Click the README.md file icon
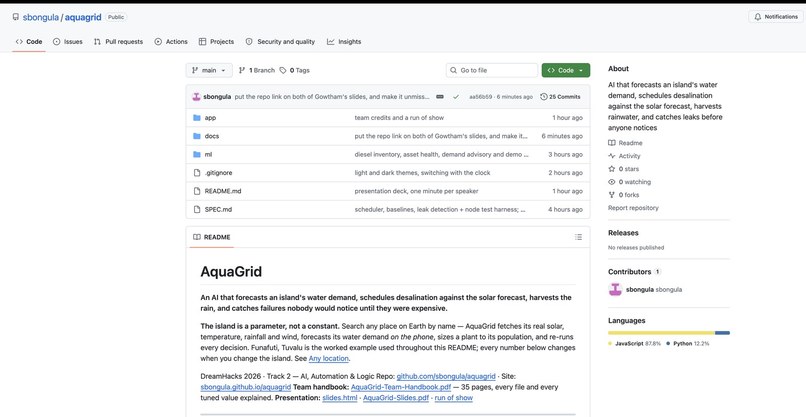 197,191
